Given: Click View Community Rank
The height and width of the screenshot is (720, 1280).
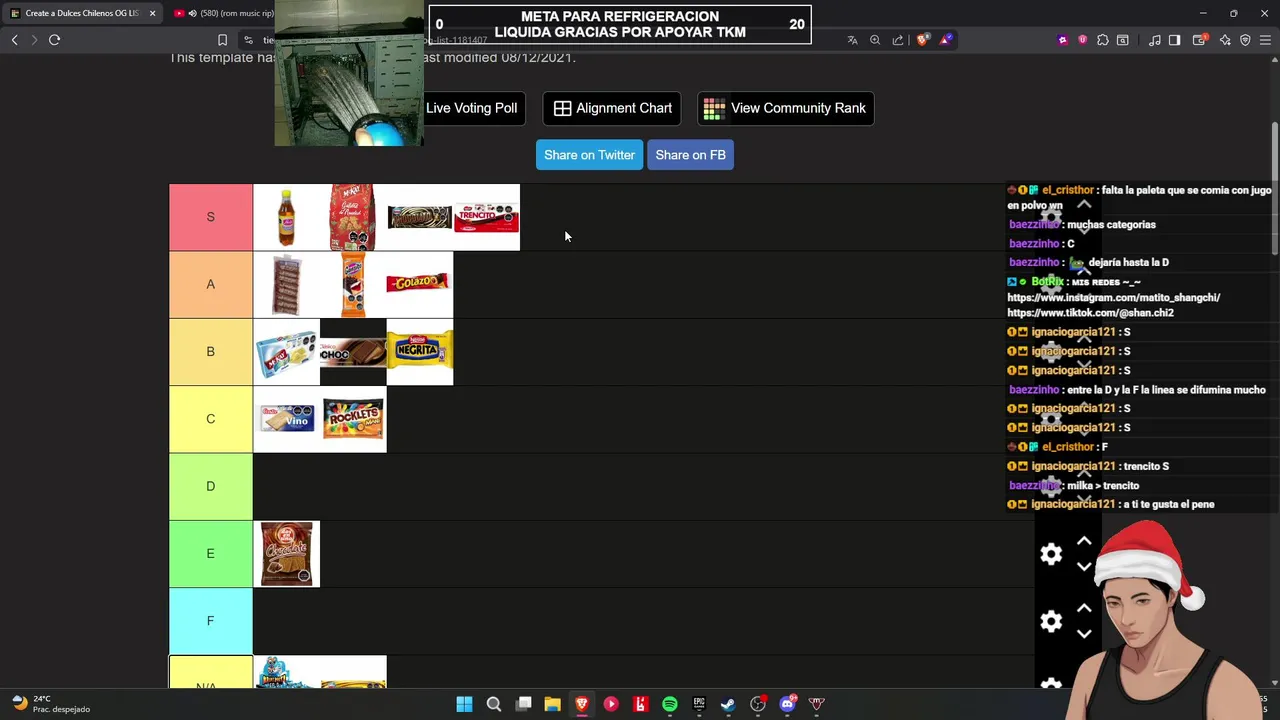Looking at the screenshot, I should [x=785, y=108].
